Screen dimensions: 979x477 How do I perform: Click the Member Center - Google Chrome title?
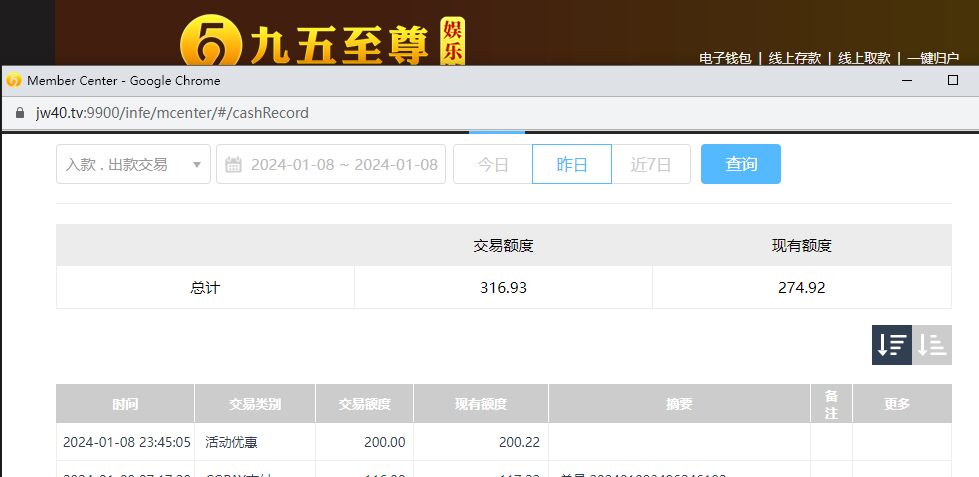tap(124, 81)
